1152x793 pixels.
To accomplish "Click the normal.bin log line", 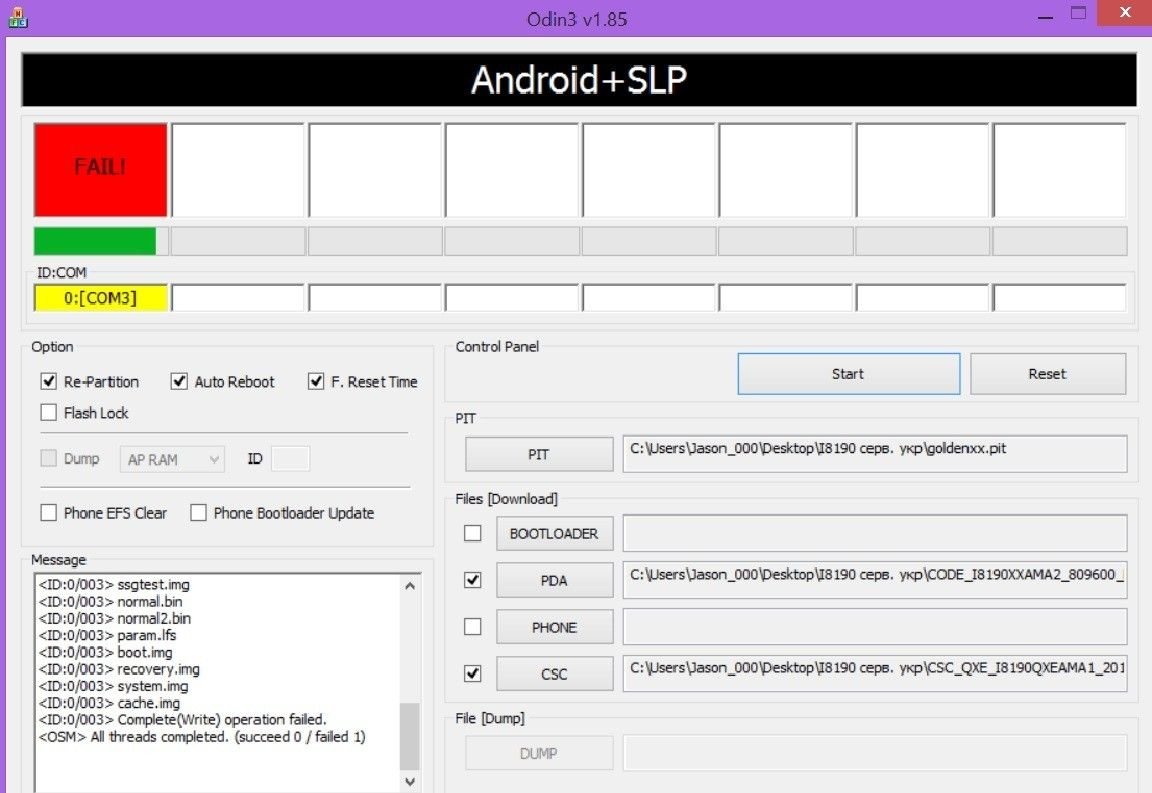I will (110, 601).
